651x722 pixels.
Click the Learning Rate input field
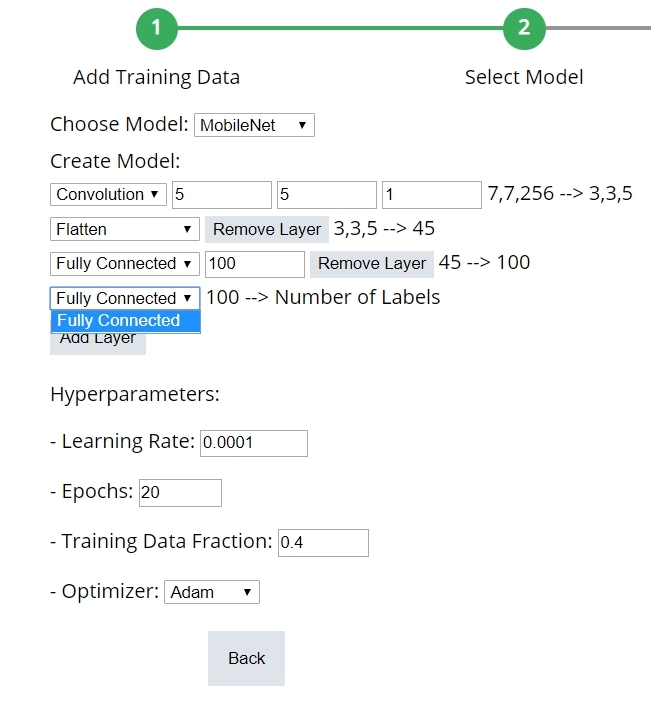click(x=254, y=443)
